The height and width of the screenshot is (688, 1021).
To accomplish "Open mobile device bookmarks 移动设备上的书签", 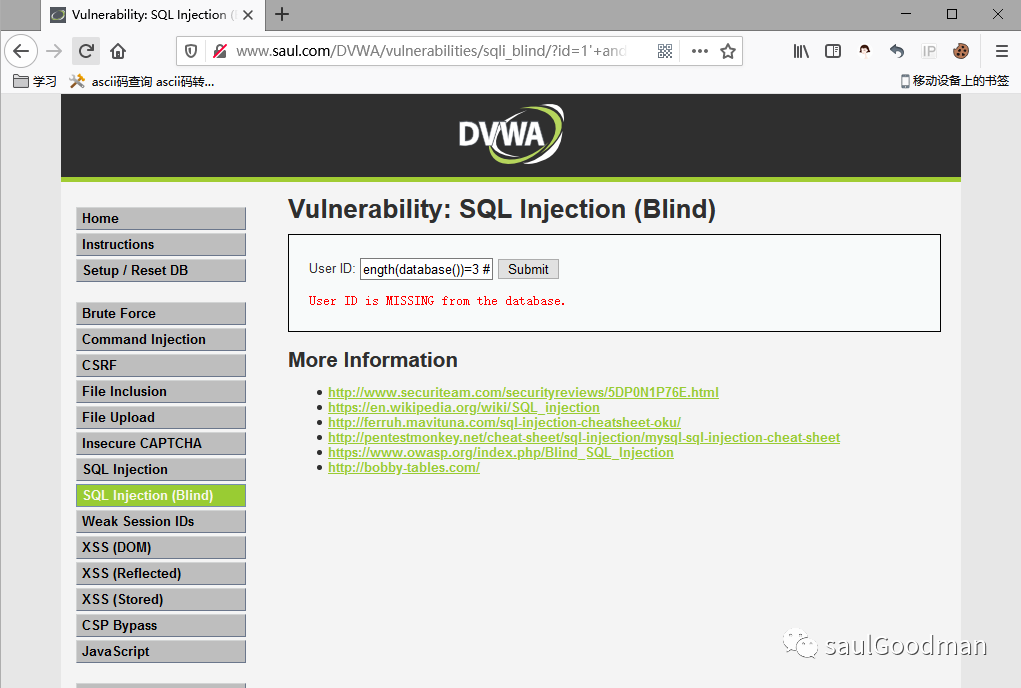I will tap(955, 81).
